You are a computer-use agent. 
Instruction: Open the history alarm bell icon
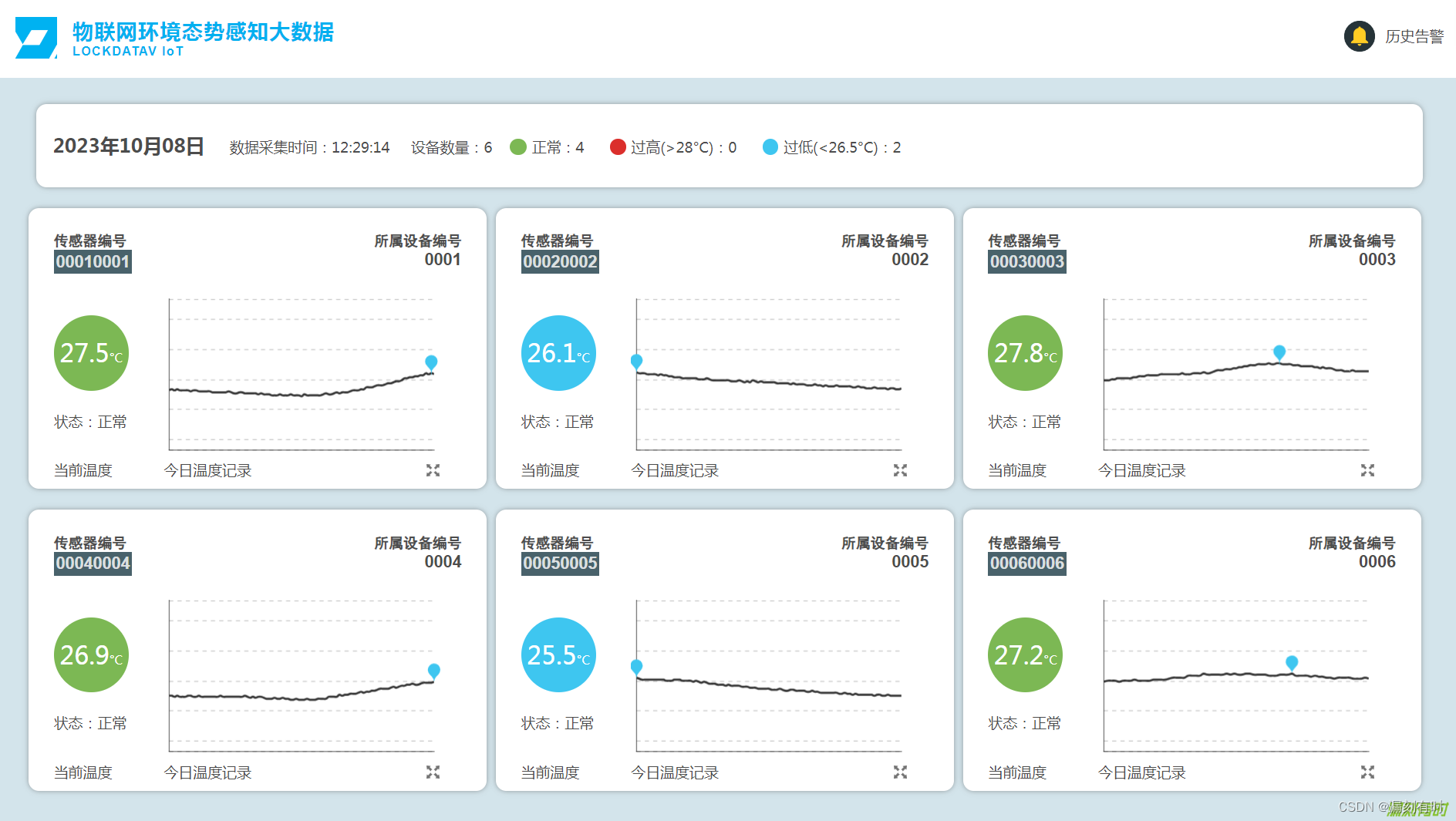(1359, 36)
